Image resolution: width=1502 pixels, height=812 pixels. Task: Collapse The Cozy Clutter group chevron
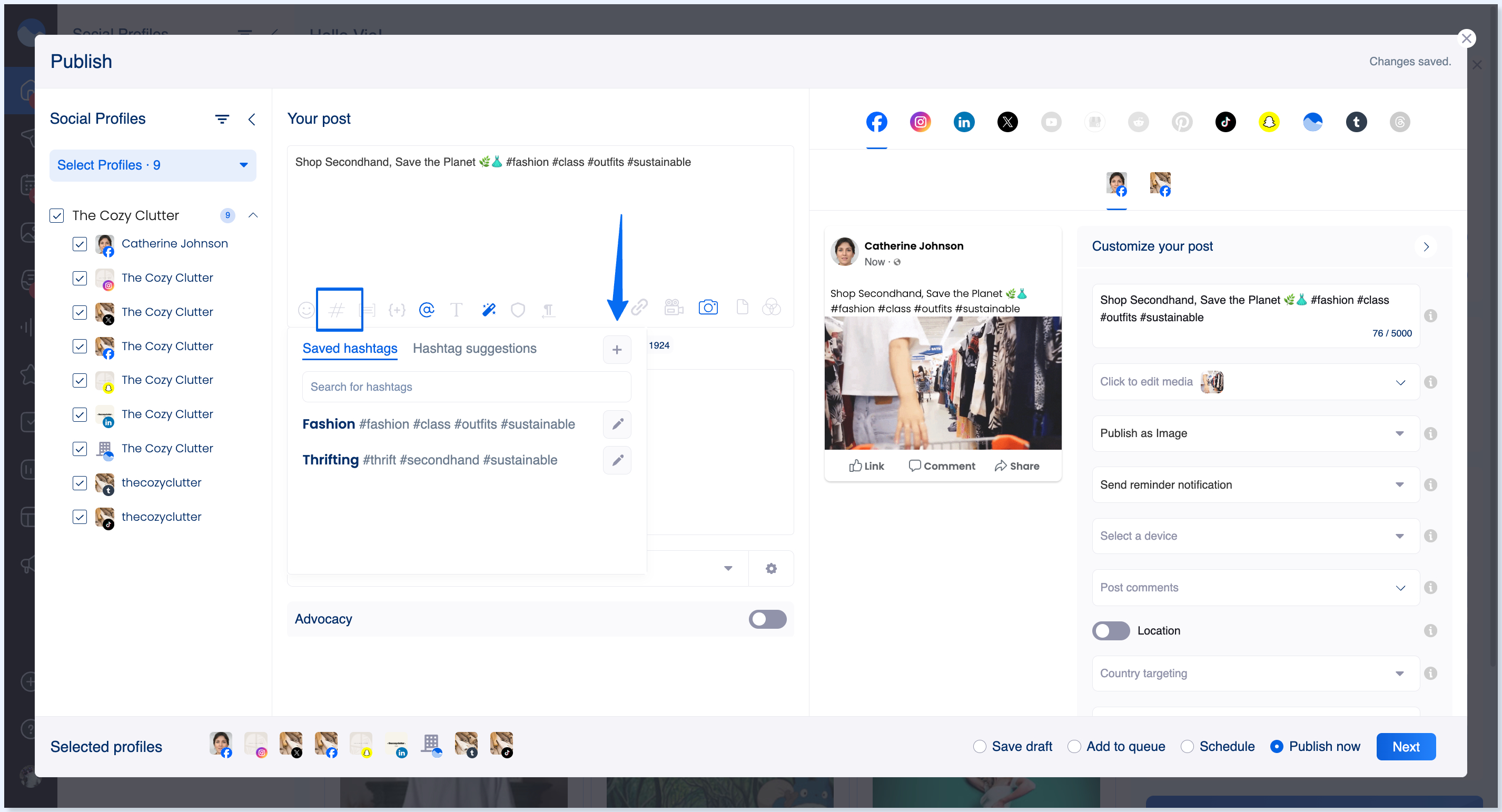[x=253, y=215]
